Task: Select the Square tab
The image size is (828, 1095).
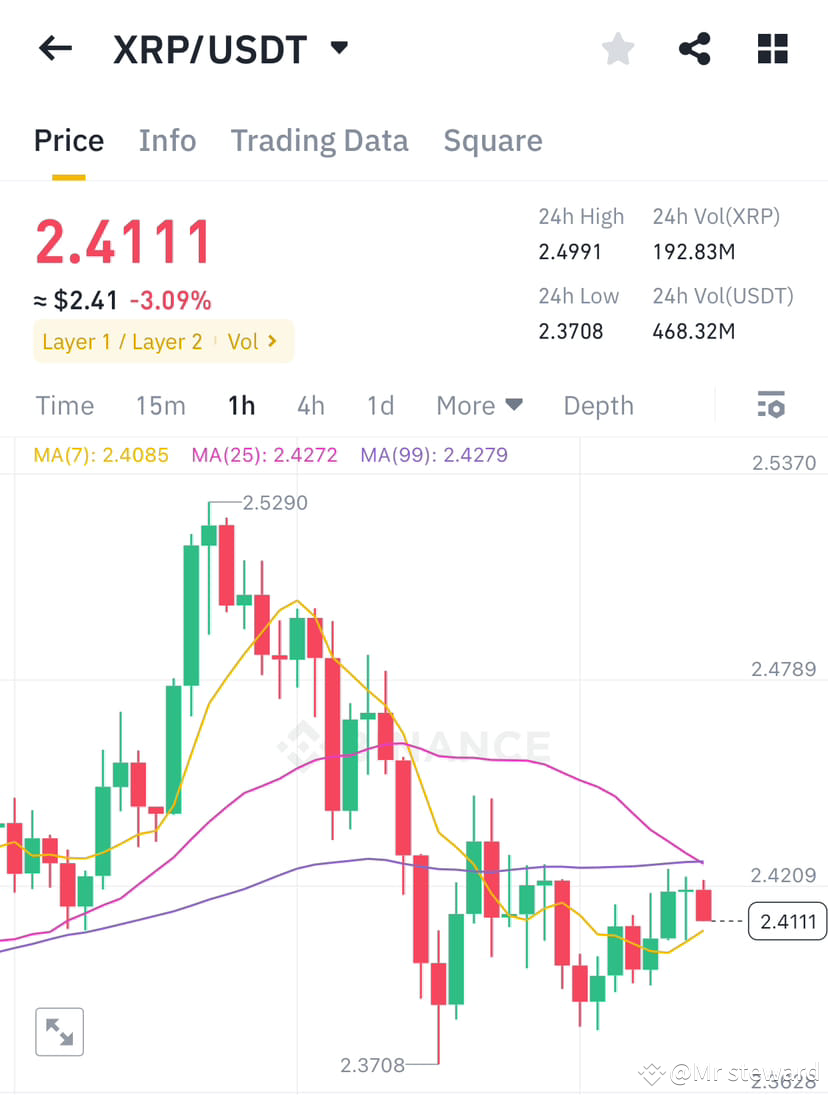Action: click(492, 140)
